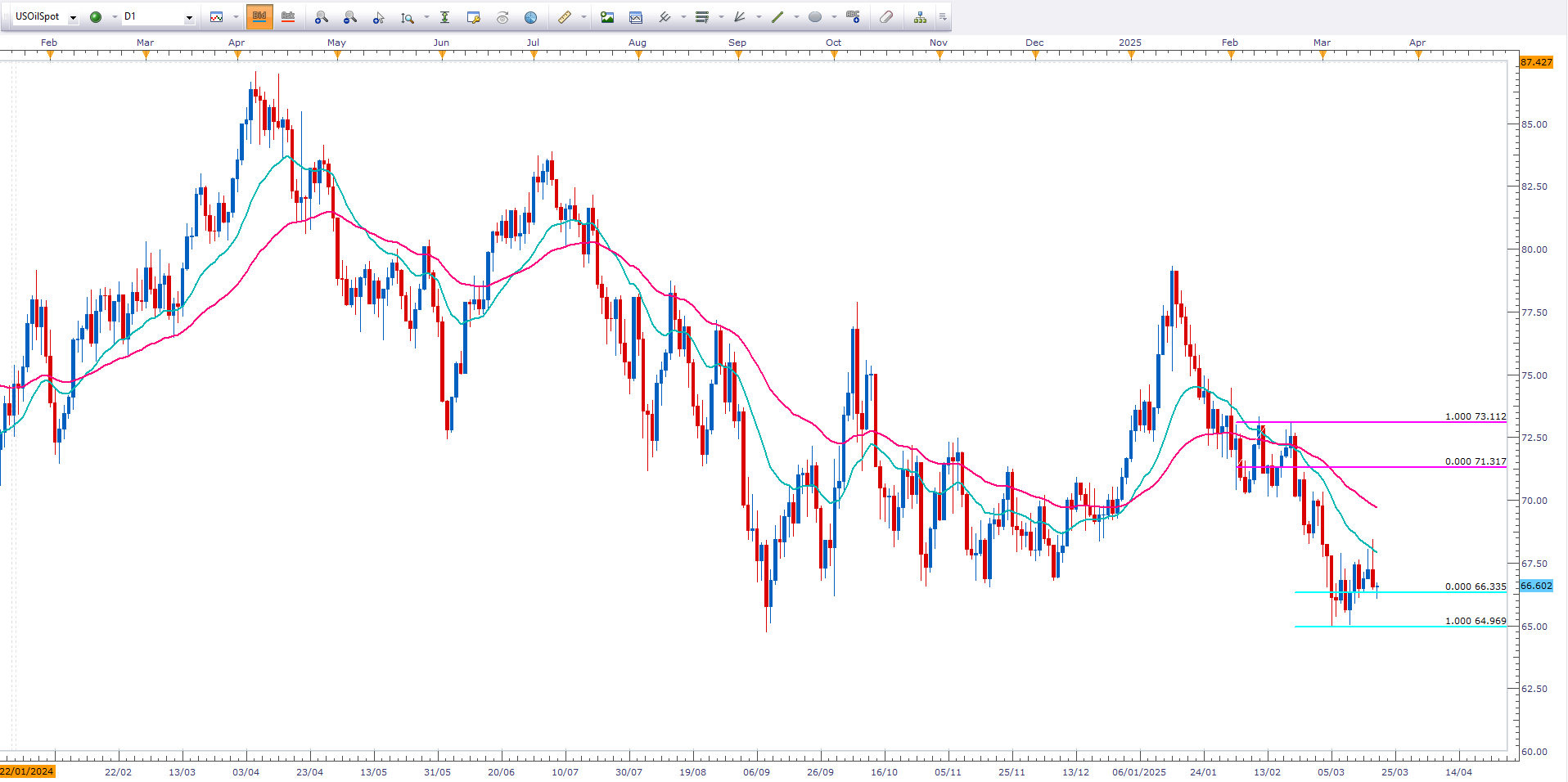Select the green trend line drawing tool

(x=777, y=17)
